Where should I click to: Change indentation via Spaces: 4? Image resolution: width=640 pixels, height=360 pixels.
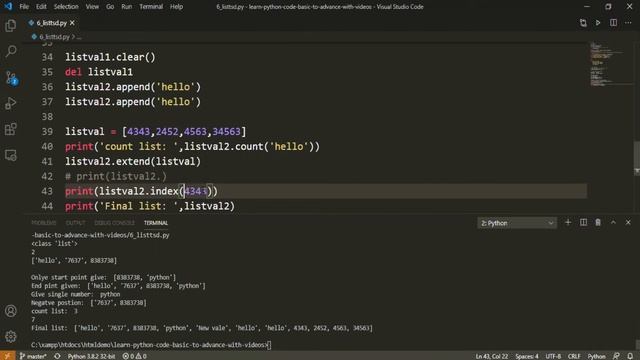(527, 356)
